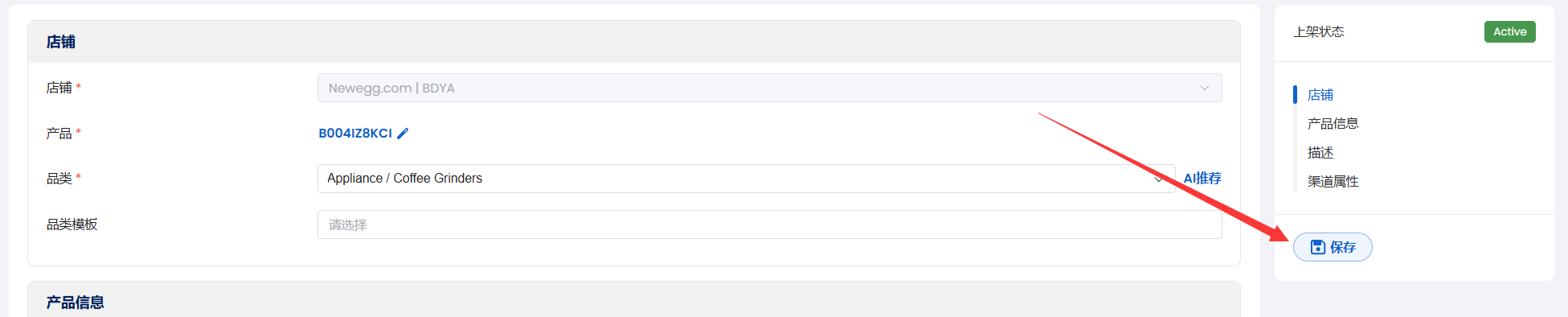Click the AI推荐 link
This screenshot has height=317, width=1568.
click(1202, 179)
